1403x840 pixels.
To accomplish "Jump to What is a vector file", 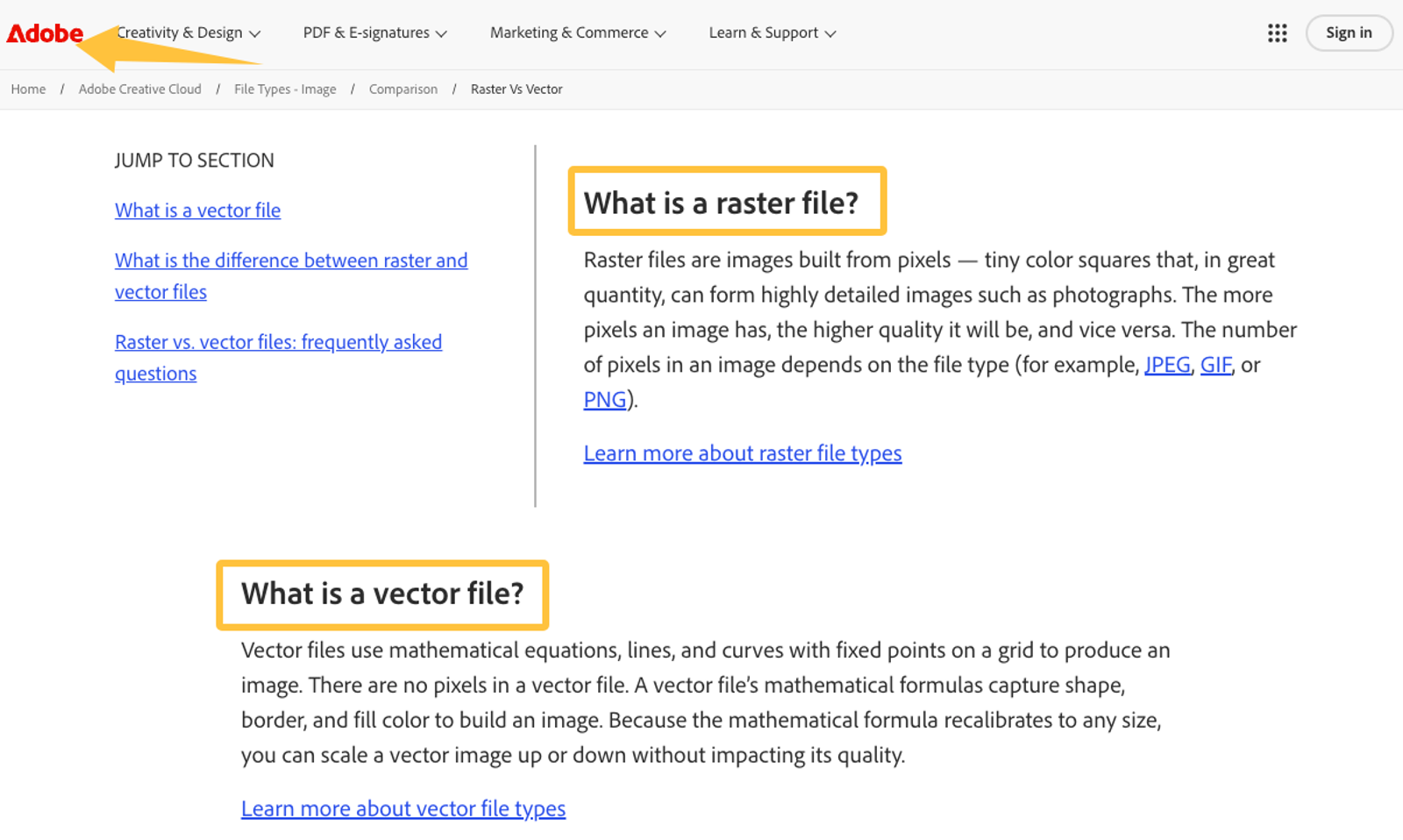I will (x=197, y=210).
